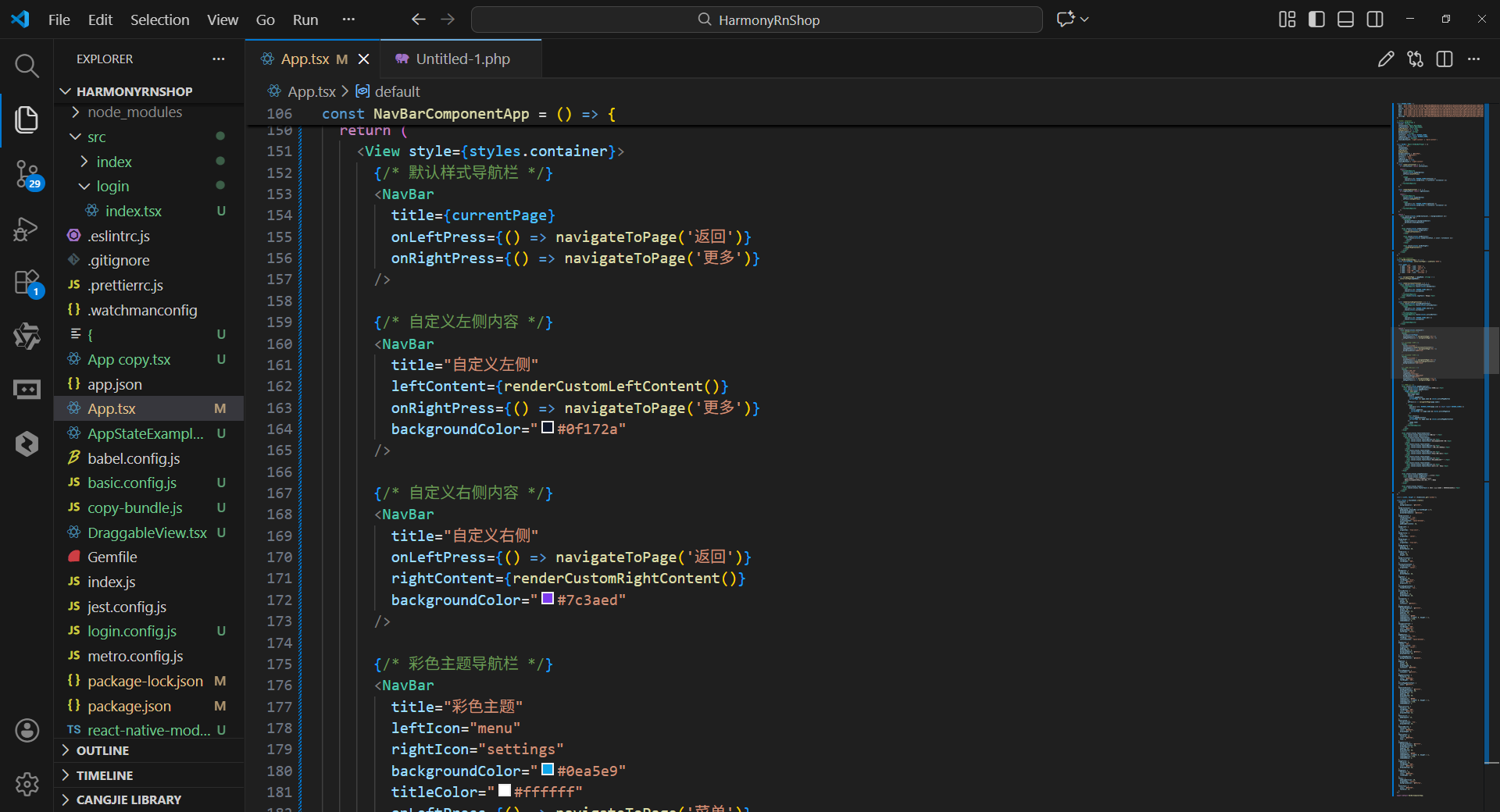The width and height of the screenshot is (1500, 812).
Task: Expand the CANGJIE LIBRARY section
Action: tap(148, 800)
